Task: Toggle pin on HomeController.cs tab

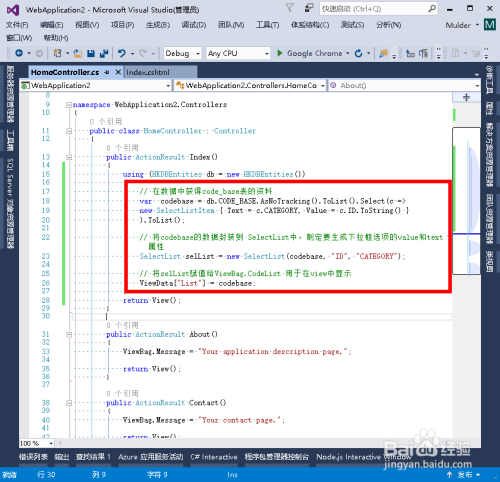Action: 107,72
